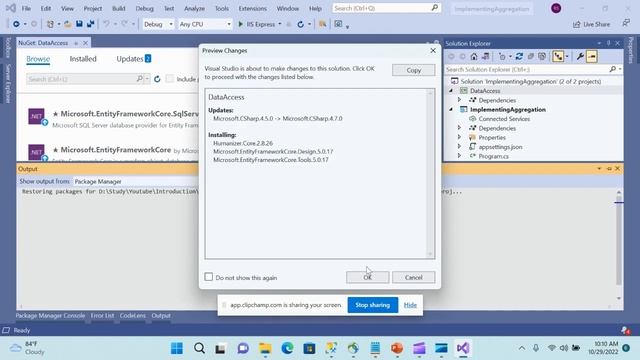Open the Windows Start menu
The width and height of the screenshot is (640, 360).
(x=177, y=348)
